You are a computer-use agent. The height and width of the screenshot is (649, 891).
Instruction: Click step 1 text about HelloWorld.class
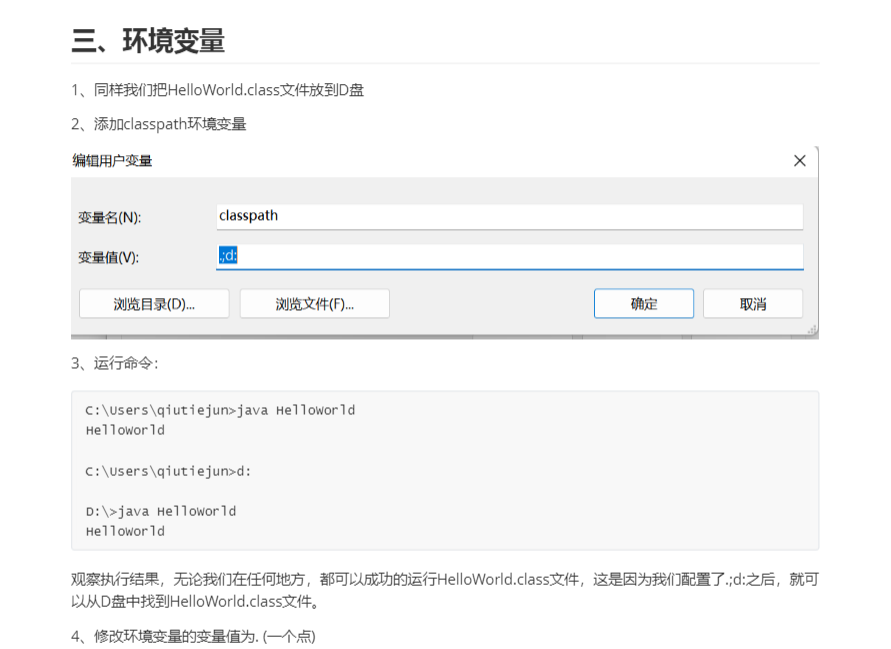217,90
